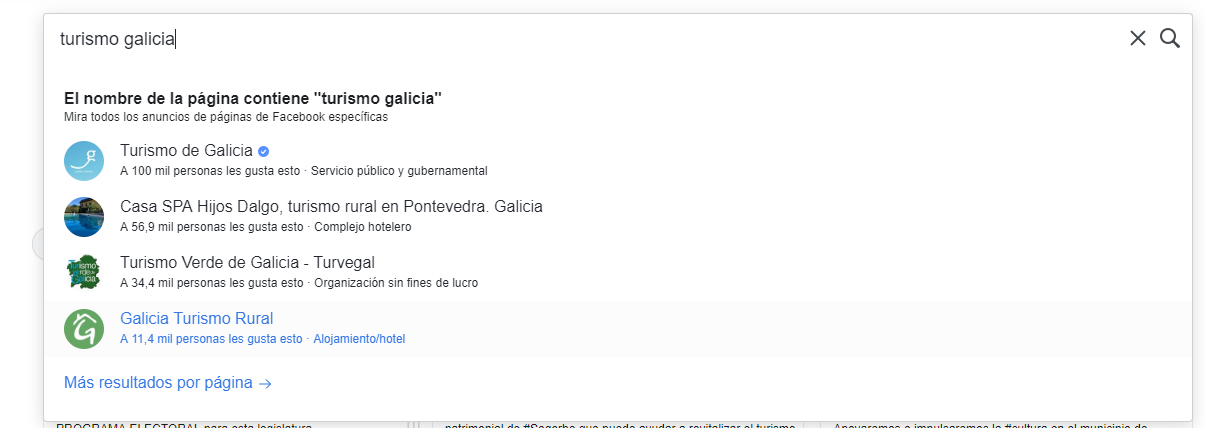Viewport: 1205px width, 428px height.
Task: Choose Casa SPA Hijos Dalgo, turismo rural en Pontevedra
Action: 618,217
